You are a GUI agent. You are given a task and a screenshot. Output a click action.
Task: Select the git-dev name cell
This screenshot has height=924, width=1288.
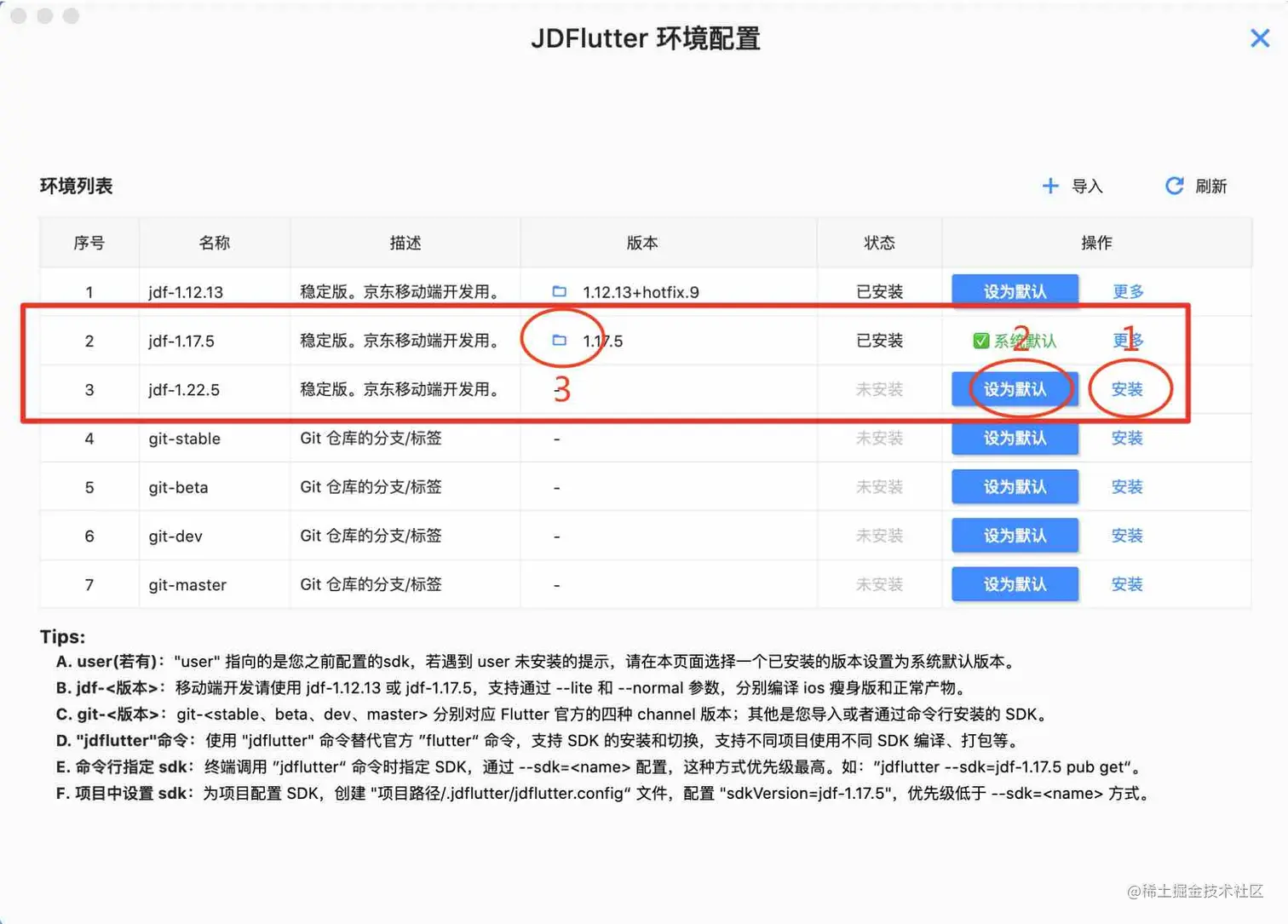click(175, 536)
